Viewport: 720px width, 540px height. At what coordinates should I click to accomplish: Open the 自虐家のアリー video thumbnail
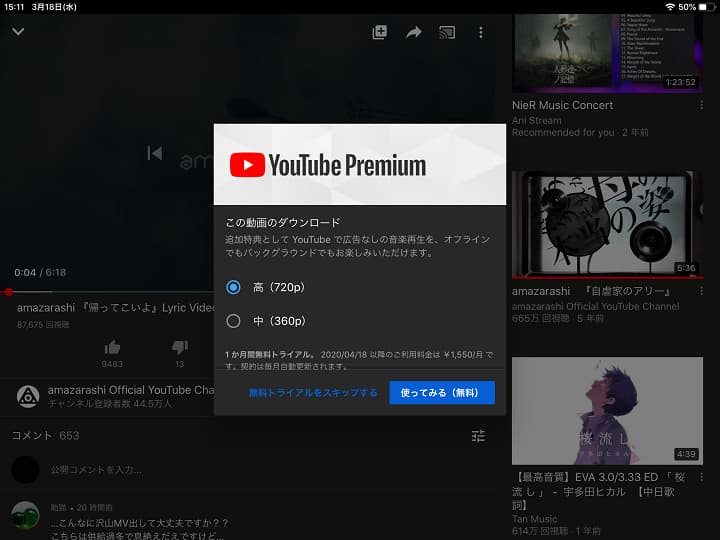(607, 225)
